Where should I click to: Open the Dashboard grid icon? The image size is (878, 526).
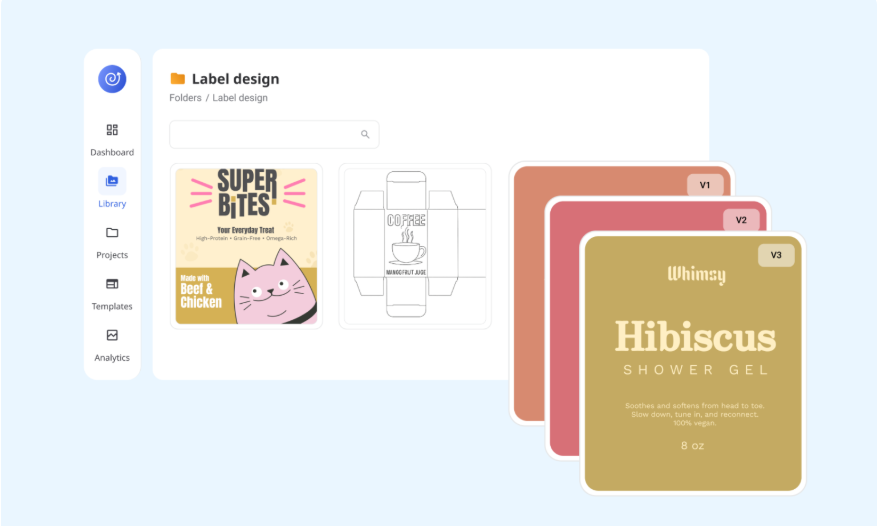[x=112, y=130]
